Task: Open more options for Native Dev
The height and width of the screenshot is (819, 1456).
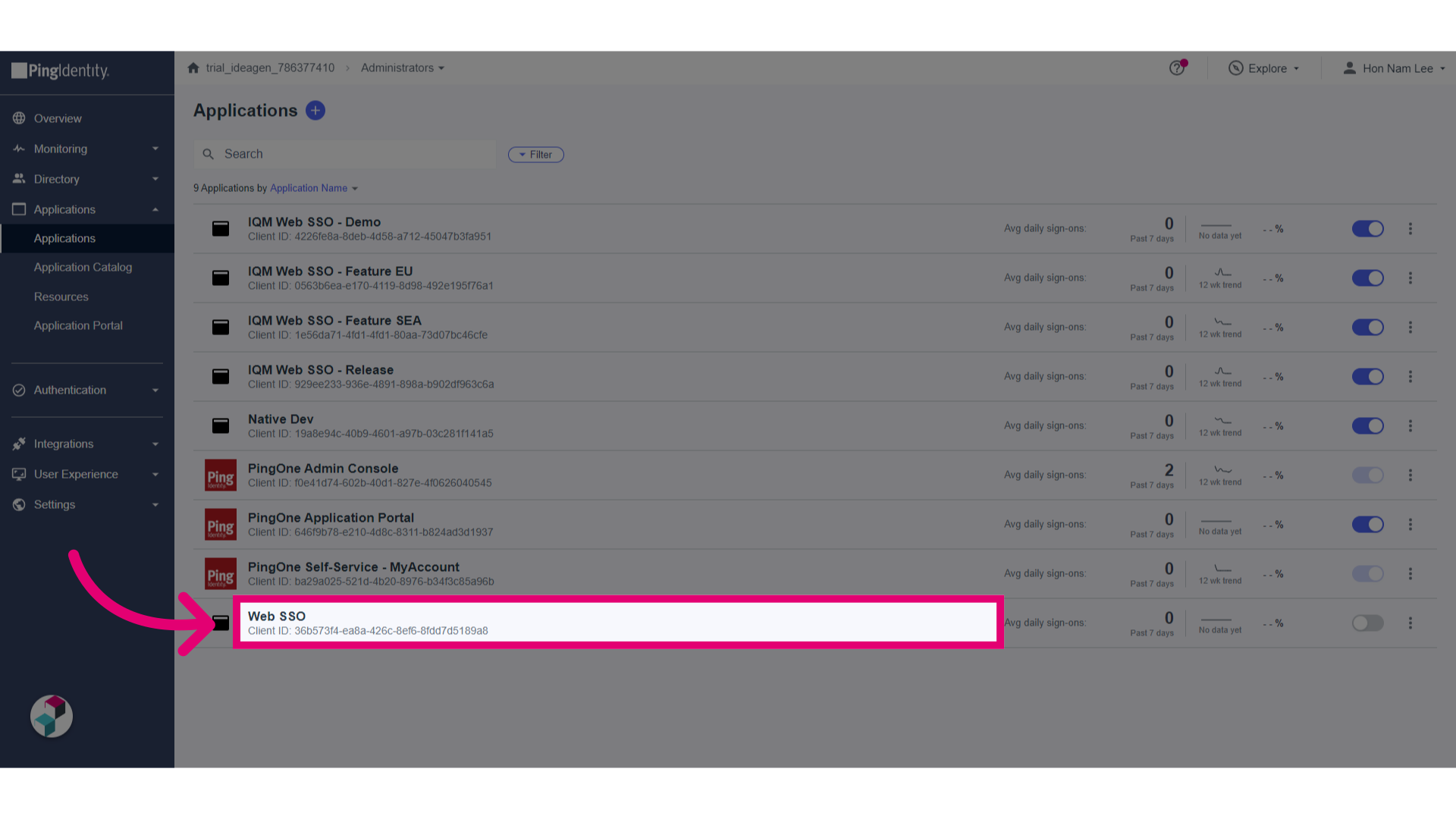Action: 1410,425
